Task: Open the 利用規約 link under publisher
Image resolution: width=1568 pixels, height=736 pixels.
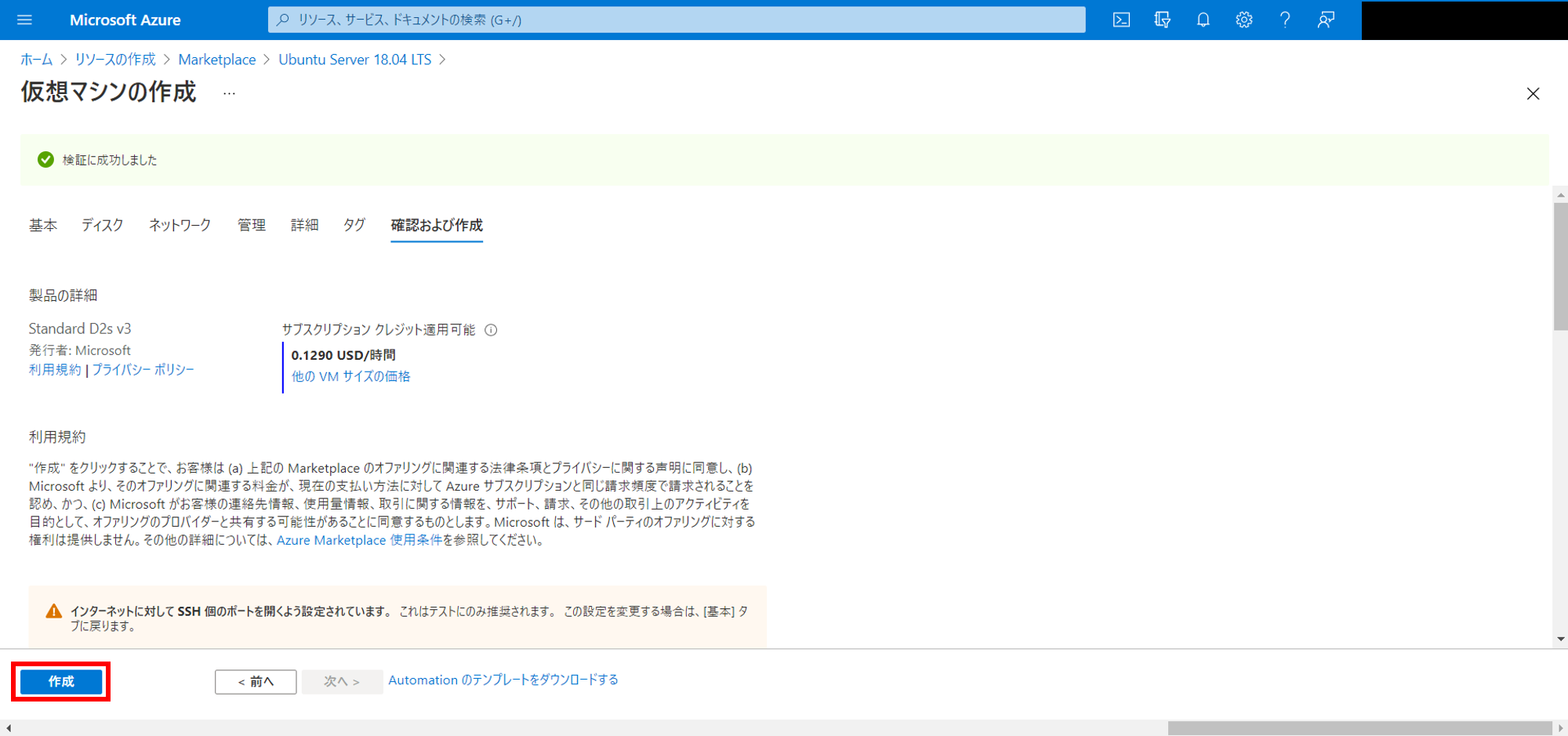Action: 55,370
